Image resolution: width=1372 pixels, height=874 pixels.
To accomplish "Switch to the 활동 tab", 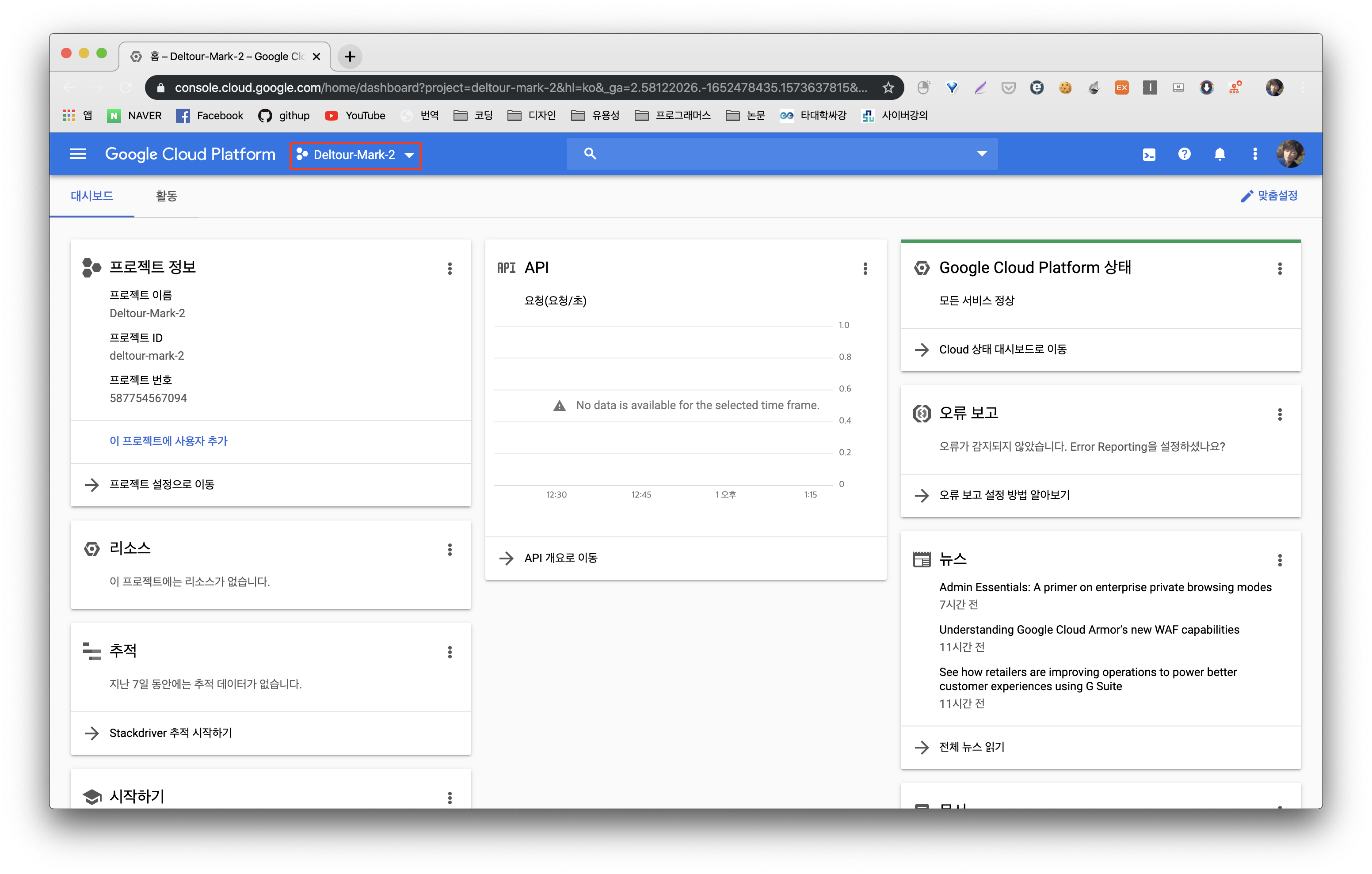I will [x=166, y=196].
